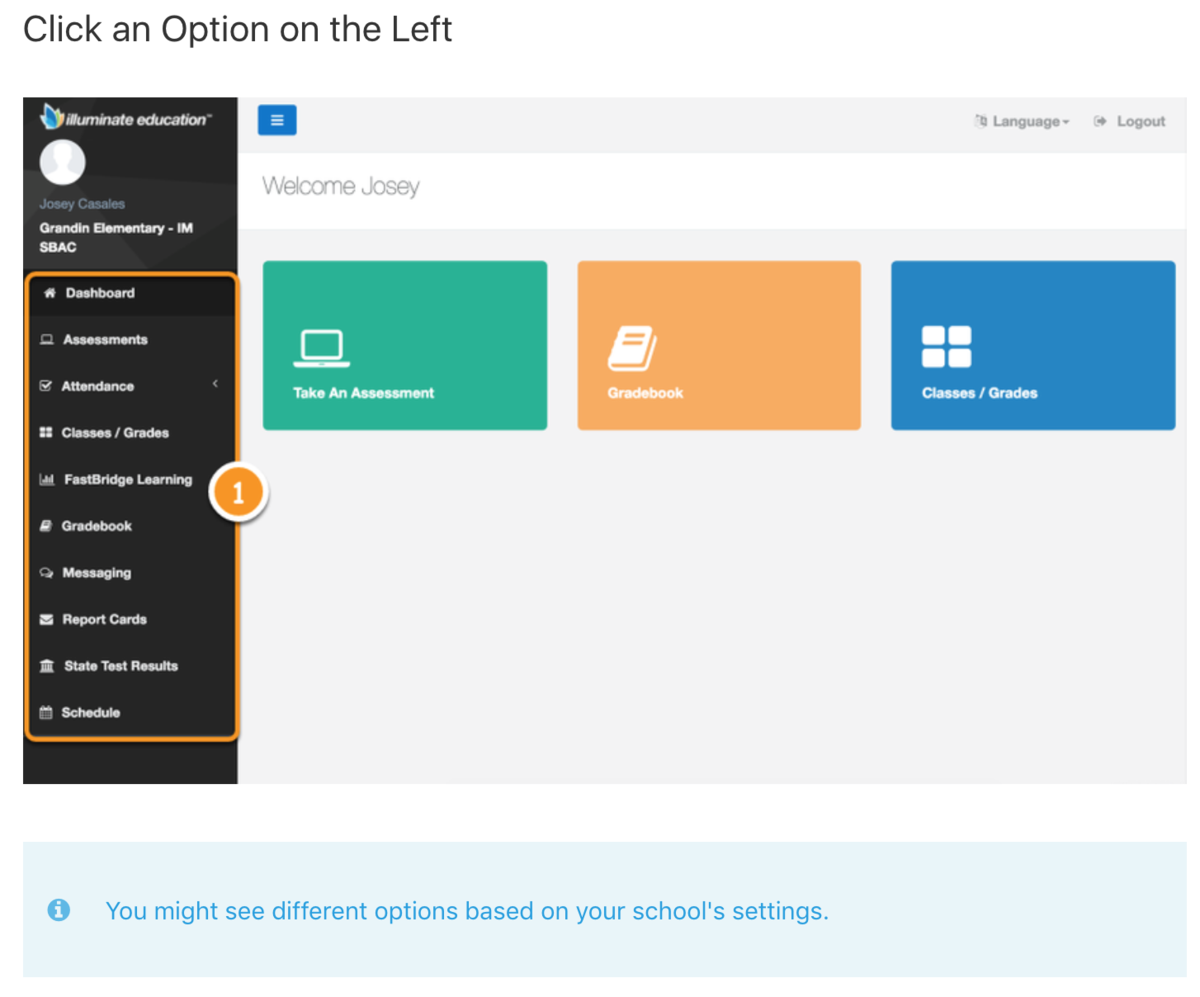Viewport: 1200px width, 997px height.
Task: Select Dashboard in the sidebar
Action: tap(131, 293)
